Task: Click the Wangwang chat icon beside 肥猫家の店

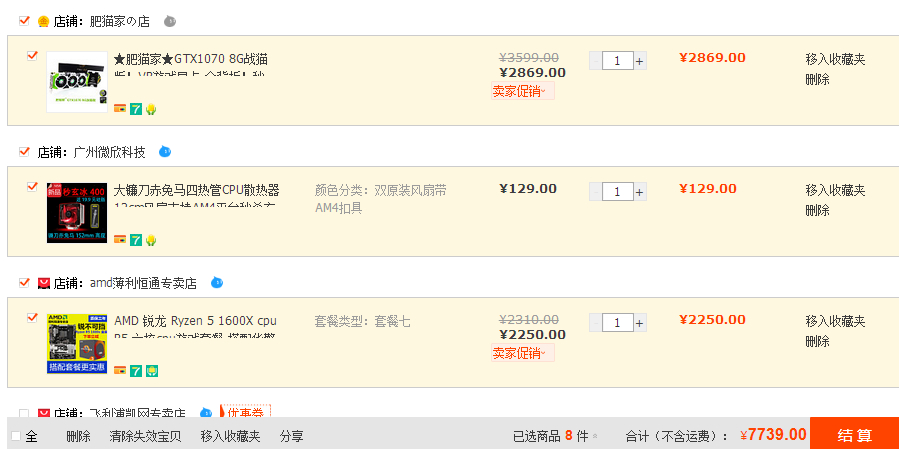Action: (170, 20)
